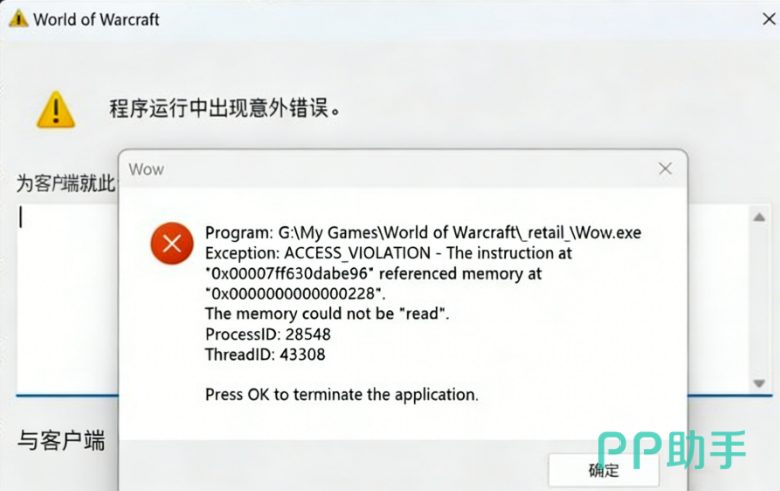The width and height of the screenshot is (780, 491).
Task: Click the World of Warcraft window title text
Action: (96, 19)
